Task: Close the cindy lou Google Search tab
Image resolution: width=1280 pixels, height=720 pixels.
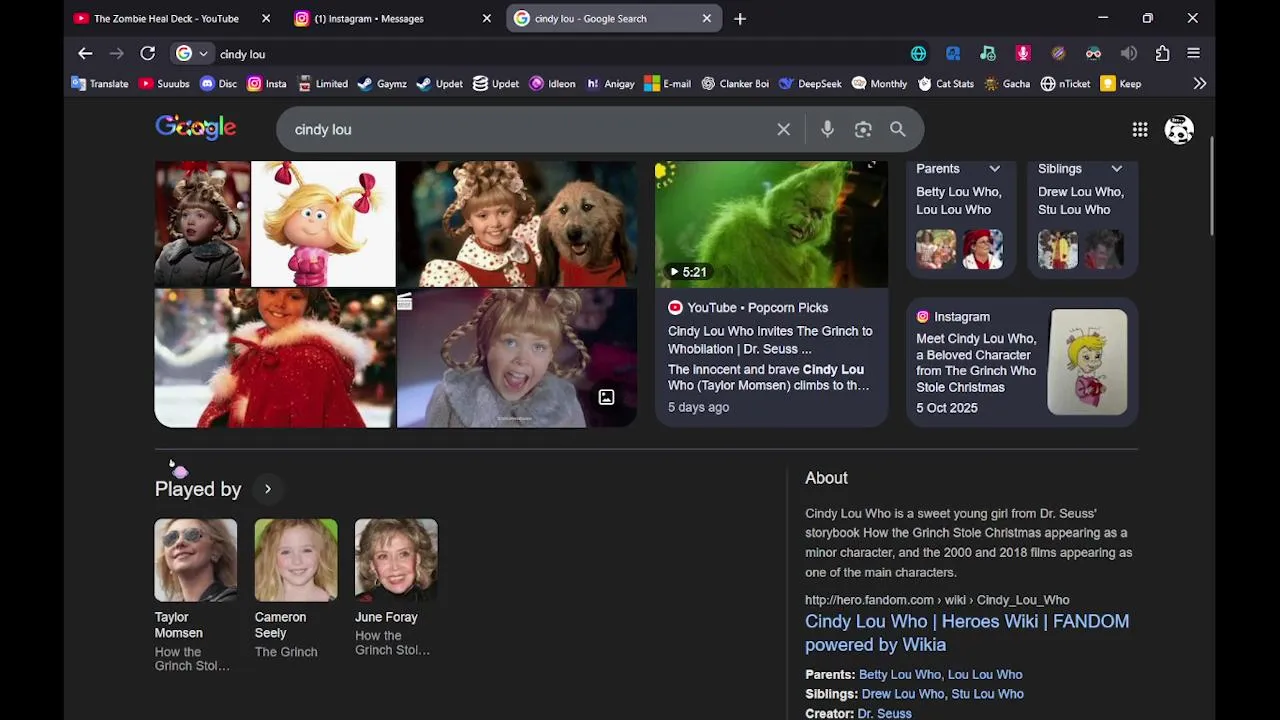Action: [x=707, y=18]
